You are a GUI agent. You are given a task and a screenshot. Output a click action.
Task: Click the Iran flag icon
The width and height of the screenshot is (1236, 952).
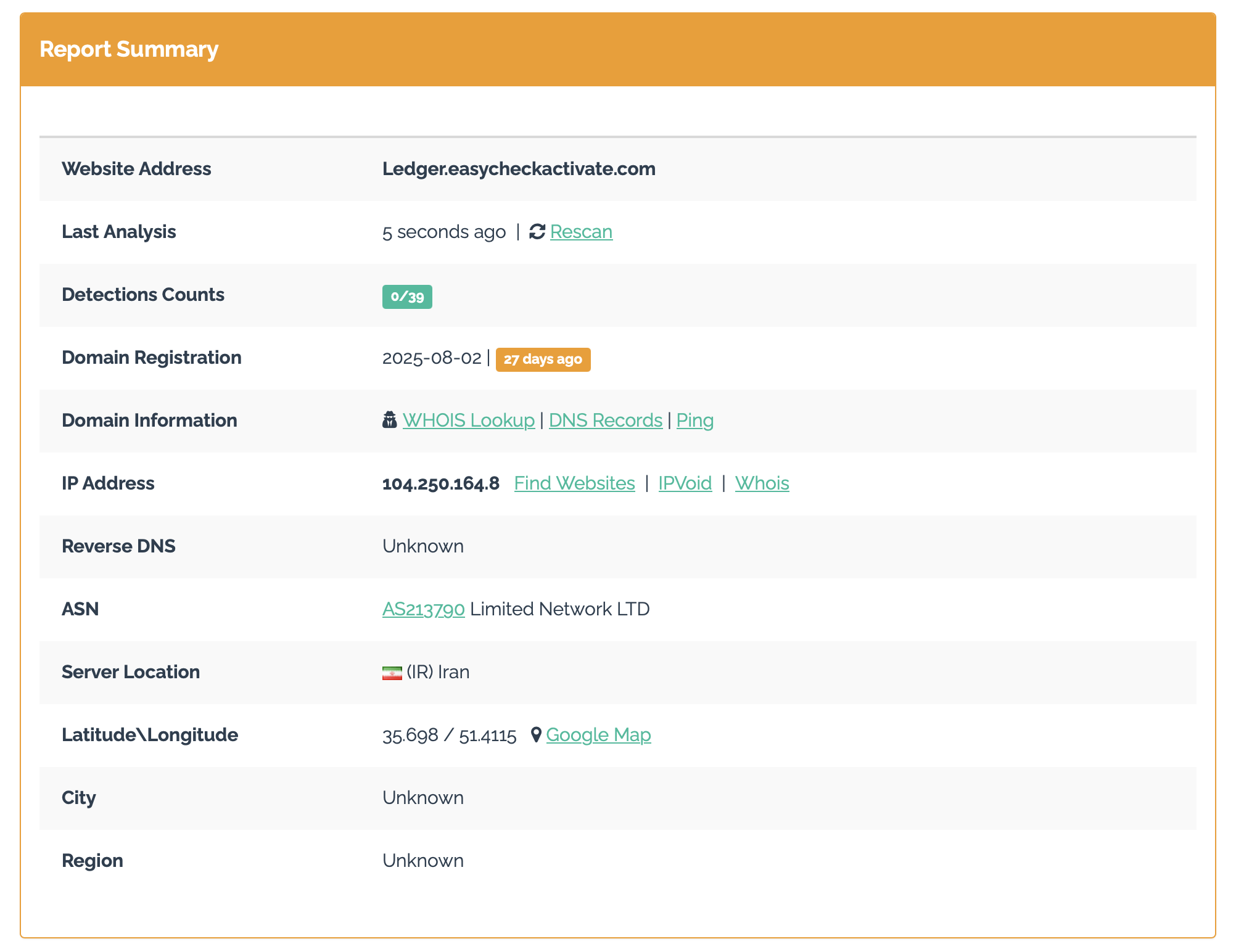pyautogui.click(x=392, y=673)
